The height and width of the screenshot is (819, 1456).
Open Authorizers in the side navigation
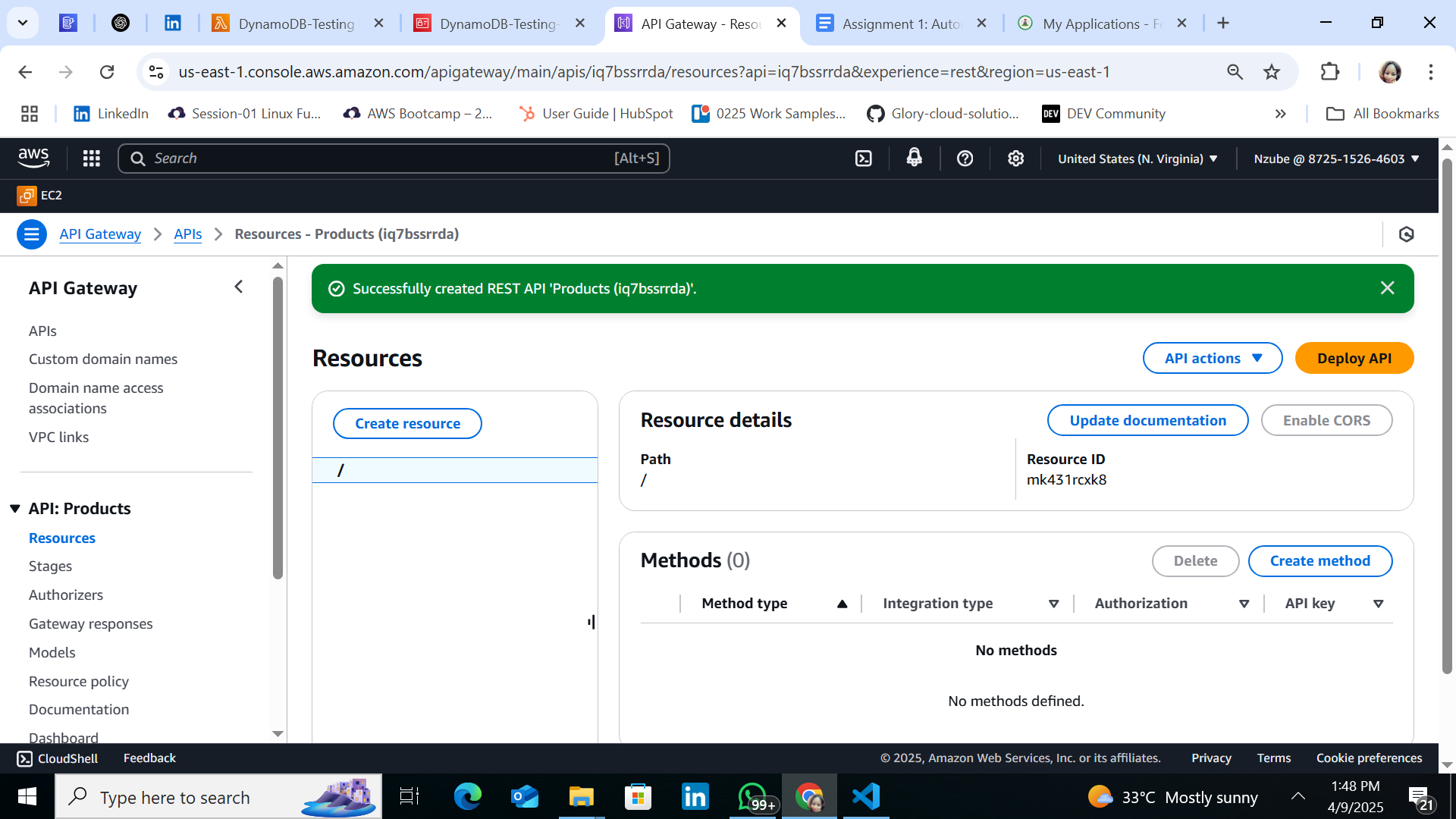click(66, 595)
